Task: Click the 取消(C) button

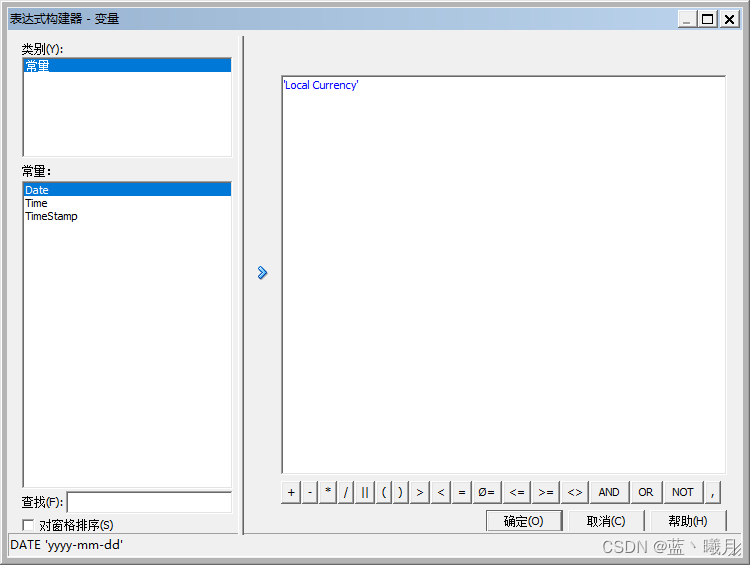Action: (606, 521)
